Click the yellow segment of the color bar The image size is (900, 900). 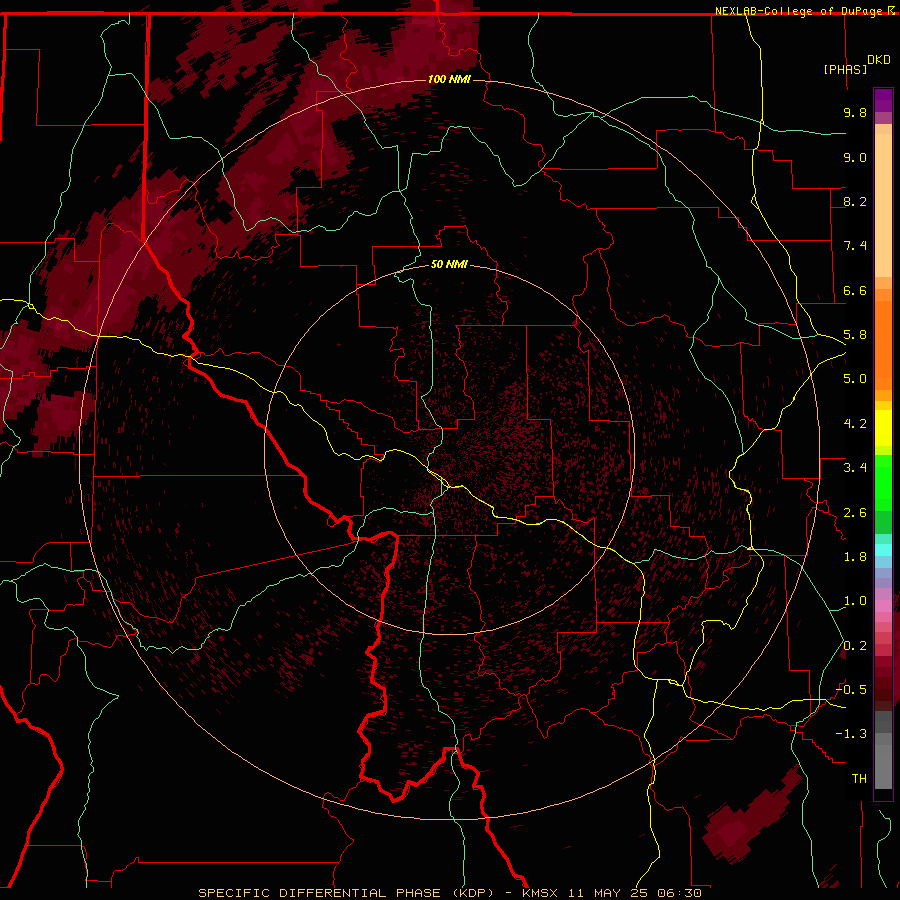883,428
